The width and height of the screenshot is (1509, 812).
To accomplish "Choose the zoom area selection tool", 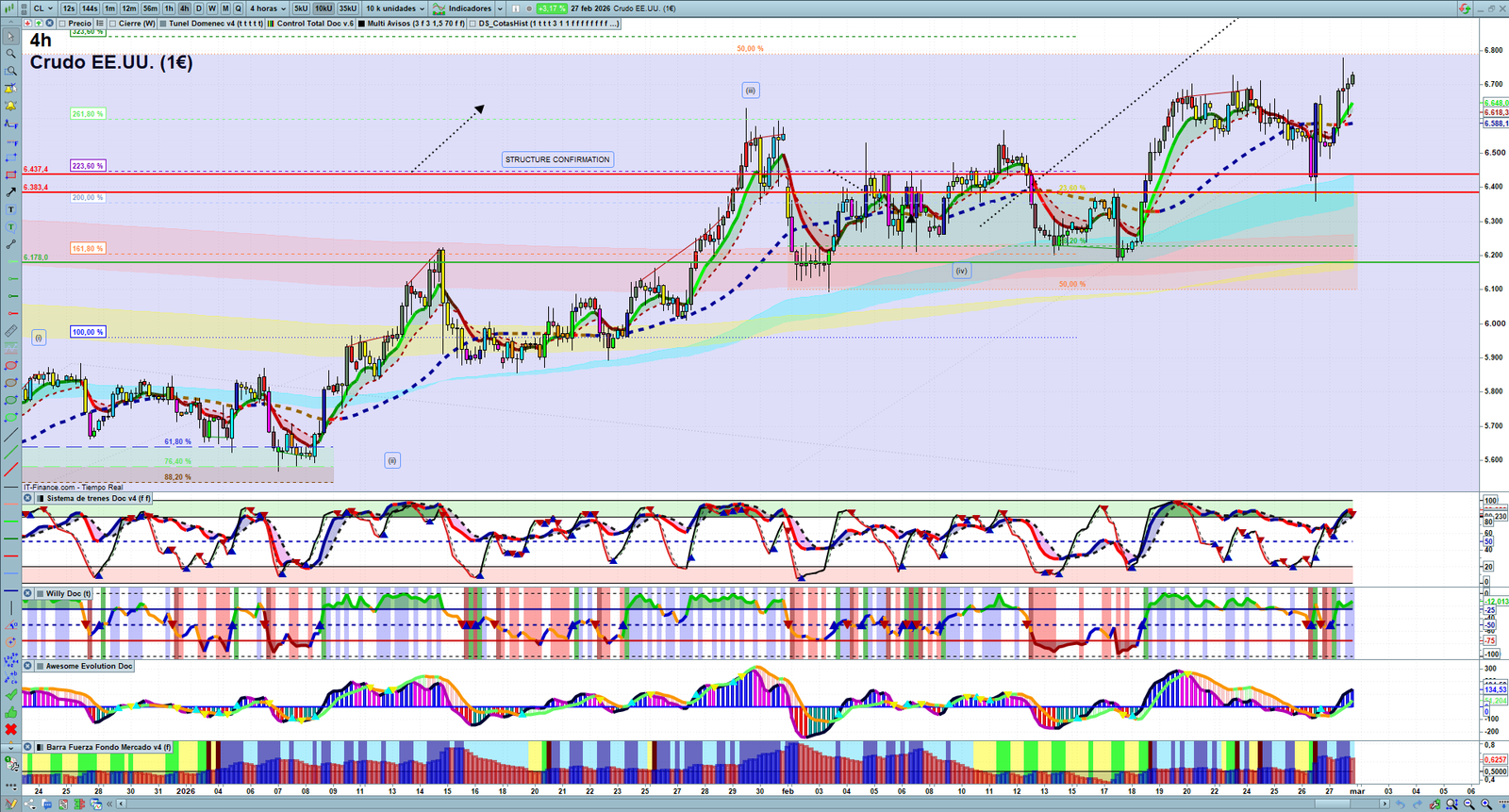I will pyautogui.click(x=10, y=71).
